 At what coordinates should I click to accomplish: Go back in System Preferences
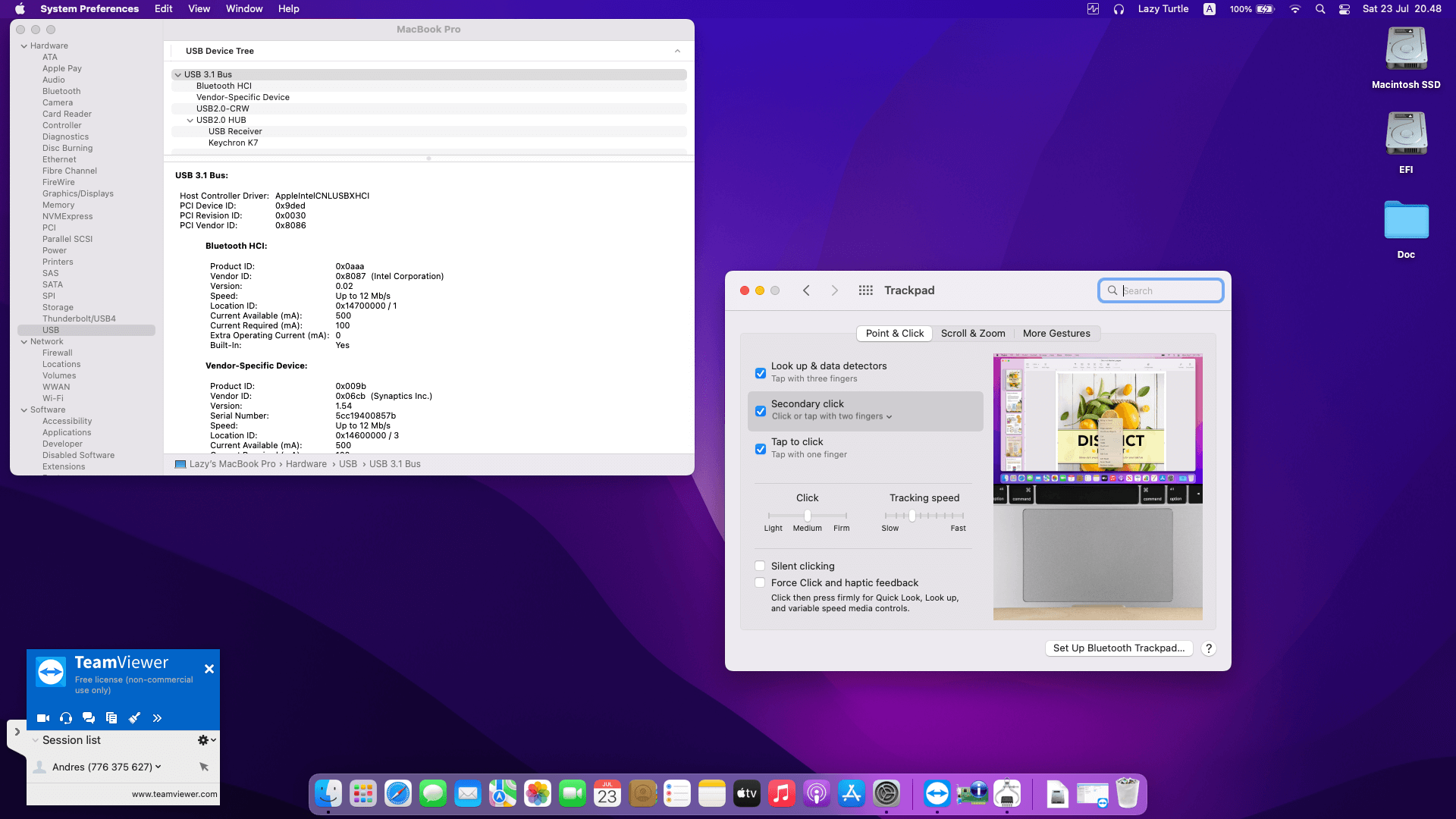[806, 290]
